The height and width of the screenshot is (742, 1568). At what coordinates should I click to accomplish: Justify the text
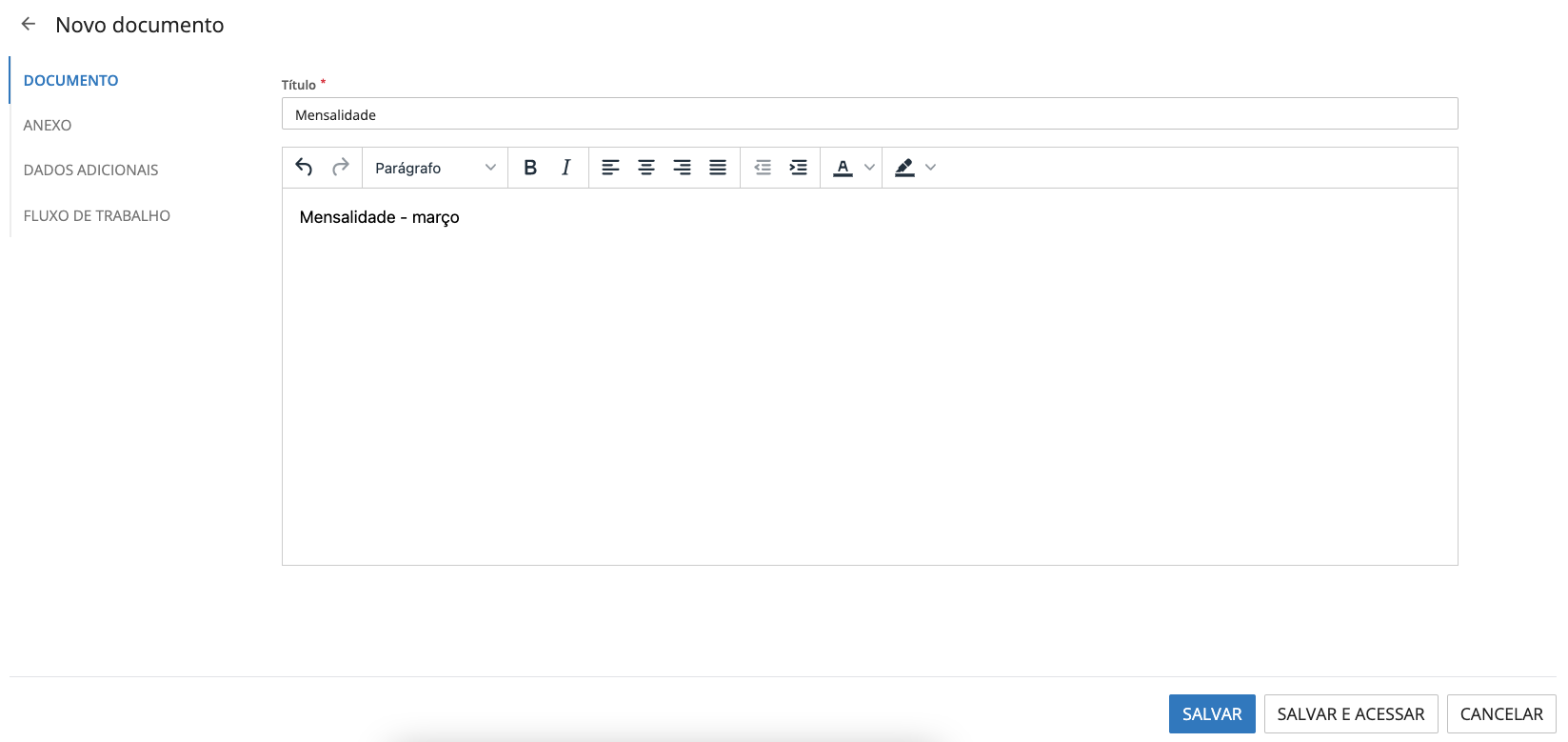click(718, 168)
